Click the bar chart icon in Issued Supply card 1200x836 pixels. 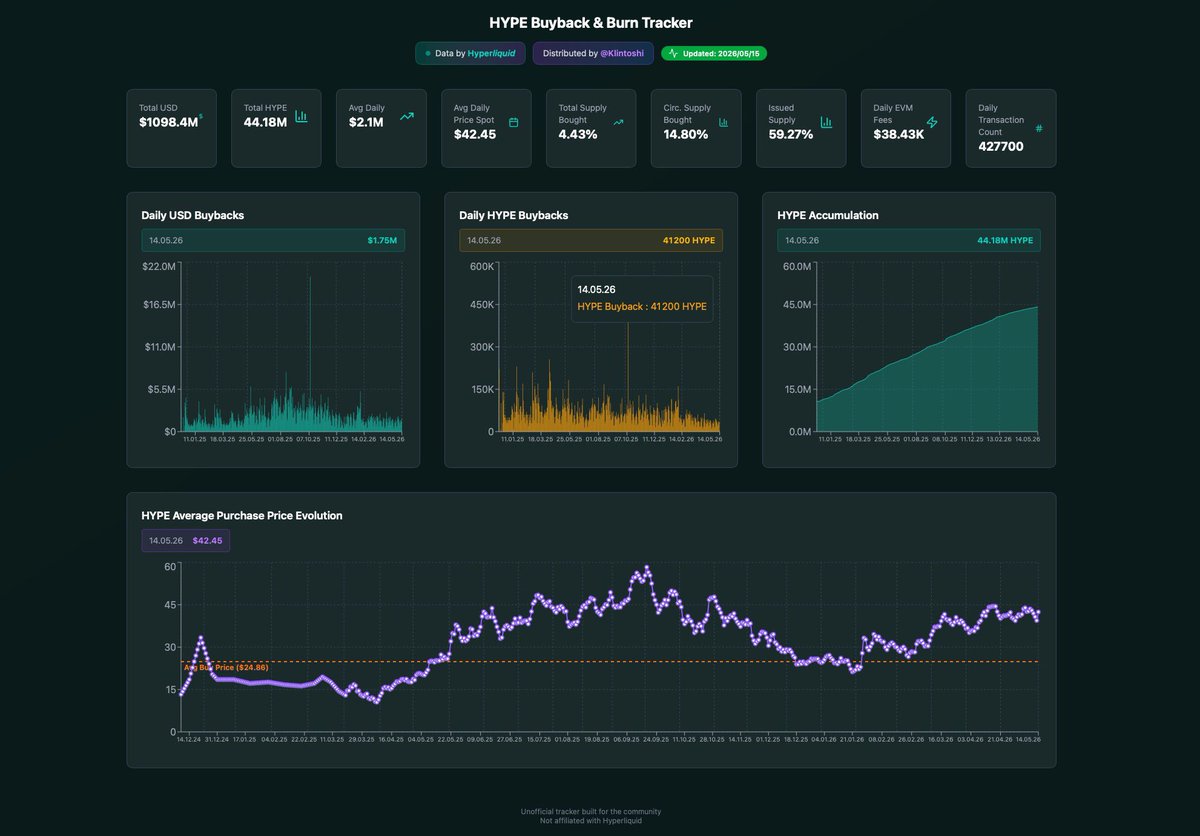point(826,122)
